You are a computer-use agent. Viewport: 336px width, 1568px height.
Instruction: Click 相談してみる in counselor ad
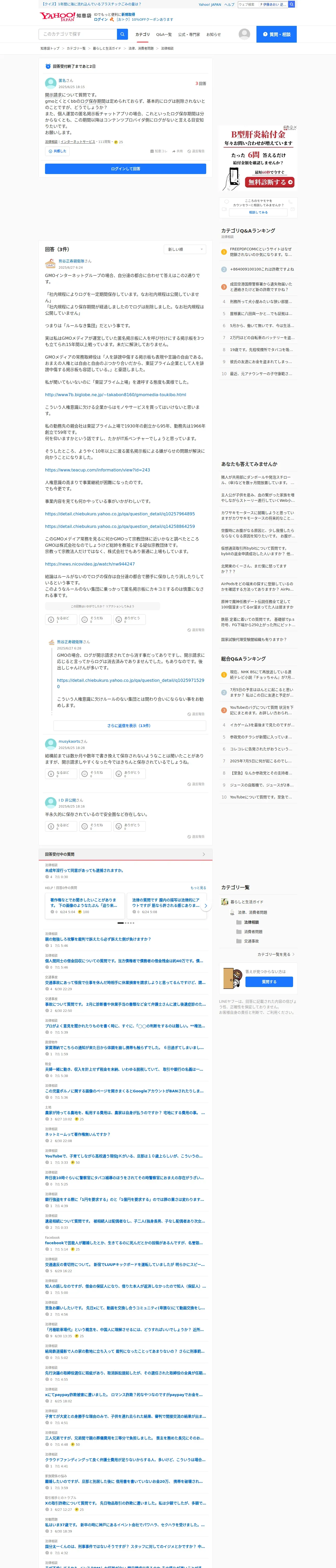tap(258, 212)
